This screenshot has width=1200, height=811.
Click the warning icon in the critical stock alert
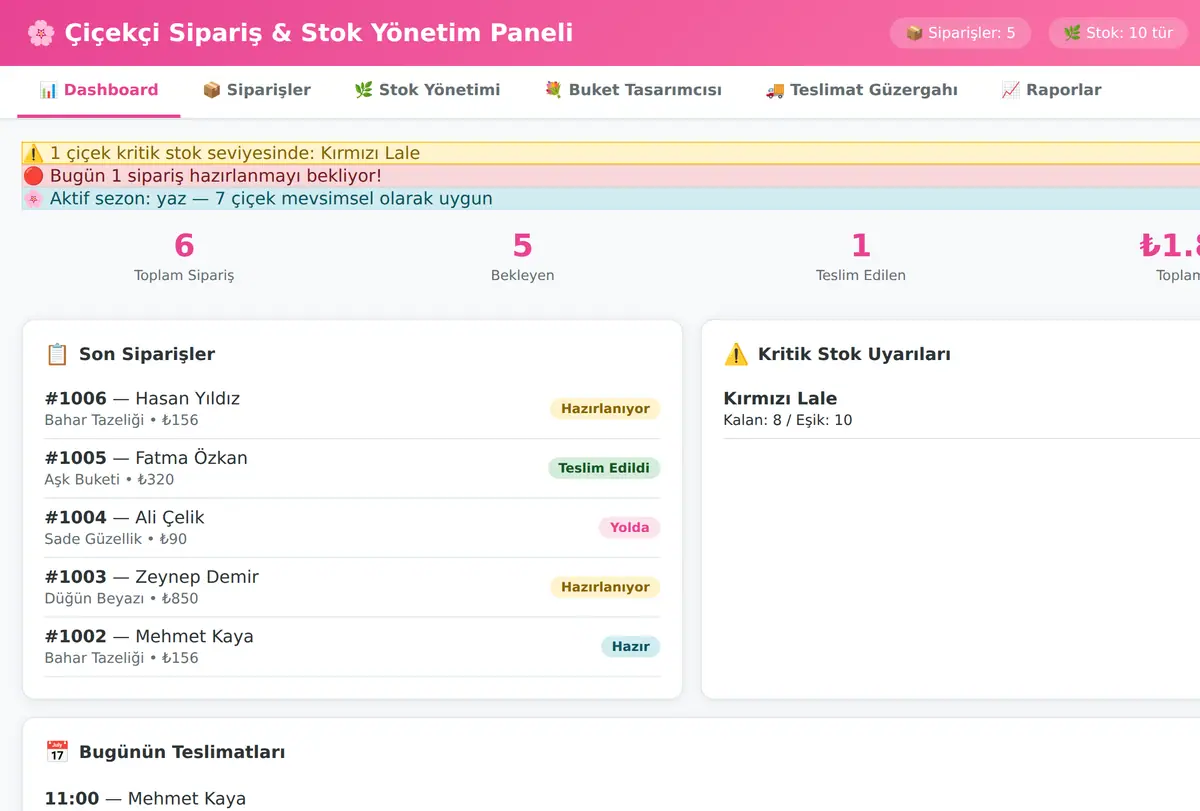pyautogui.click(x=34, y=153)
